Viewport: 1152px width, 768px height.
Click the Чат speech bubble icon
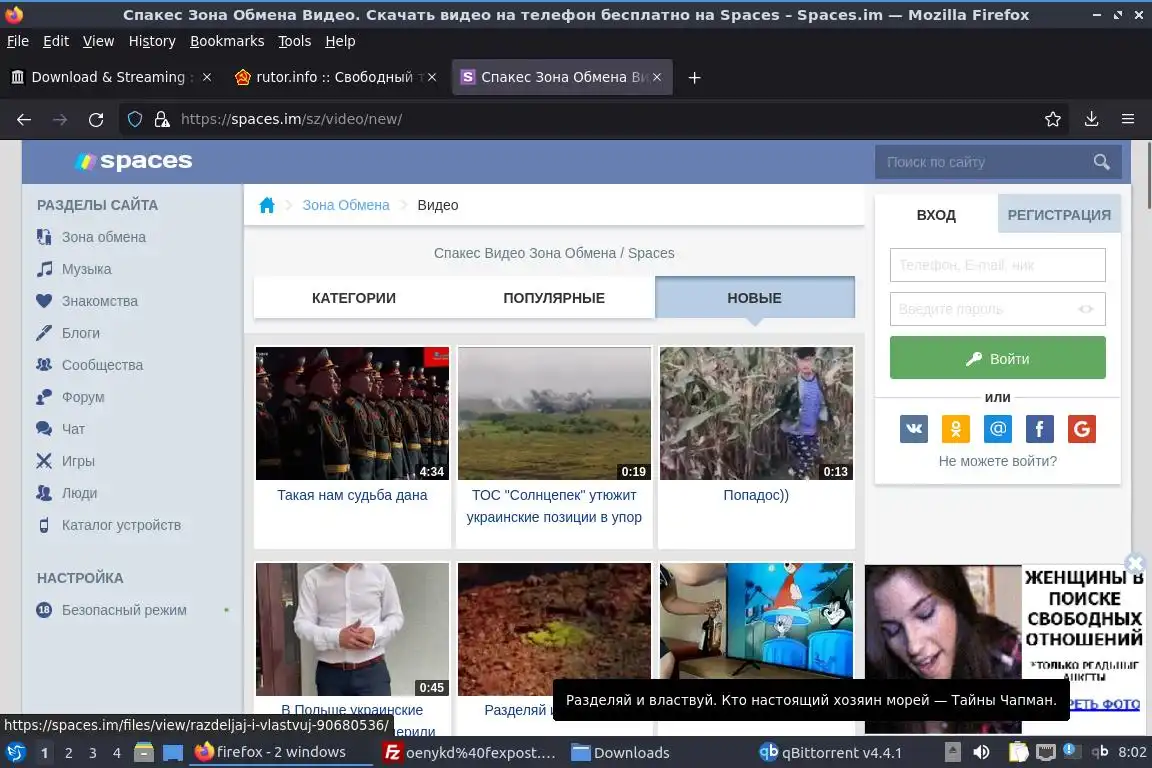[44, 428]
